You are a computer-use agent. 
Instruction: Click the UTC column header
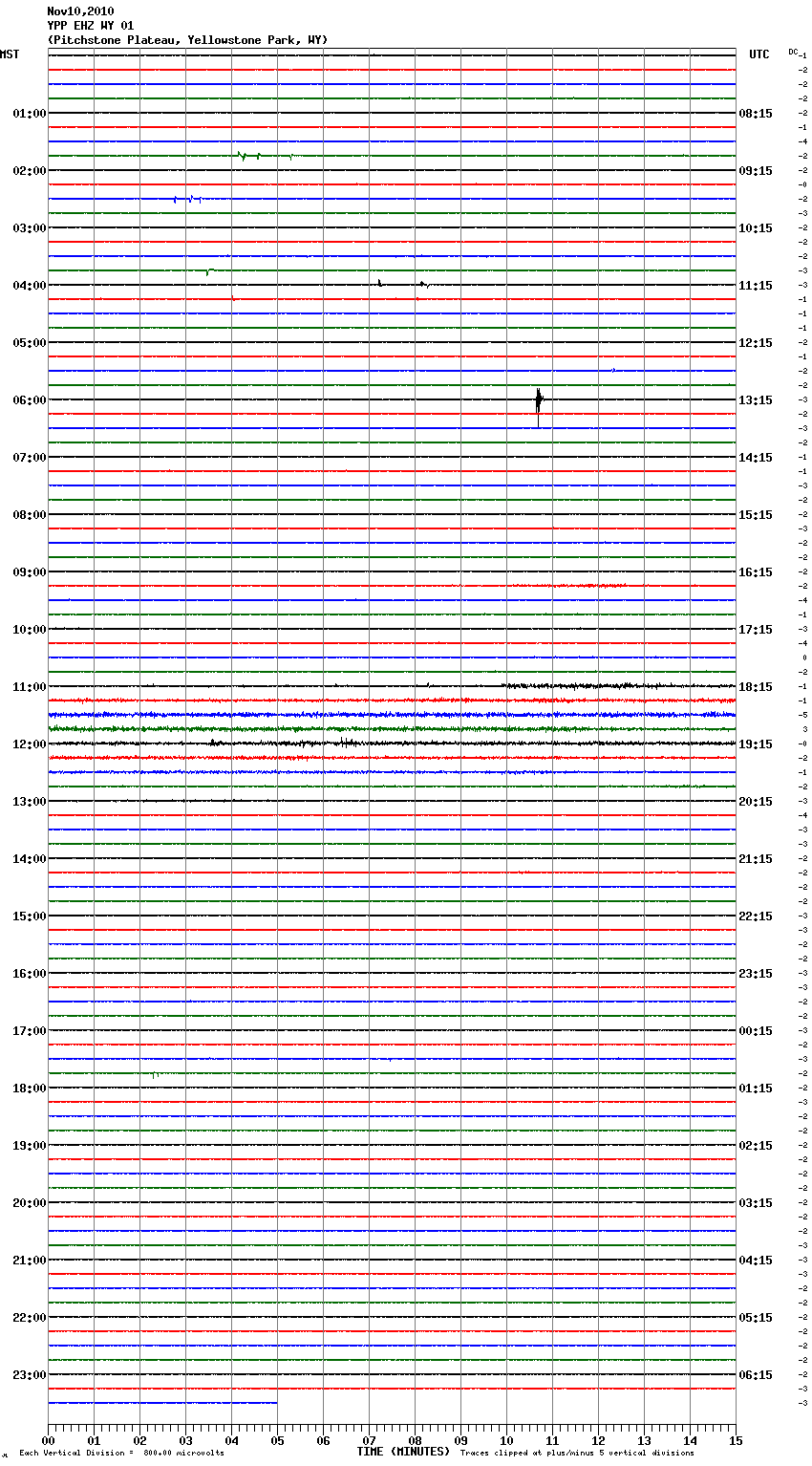(x=759, y=54)
